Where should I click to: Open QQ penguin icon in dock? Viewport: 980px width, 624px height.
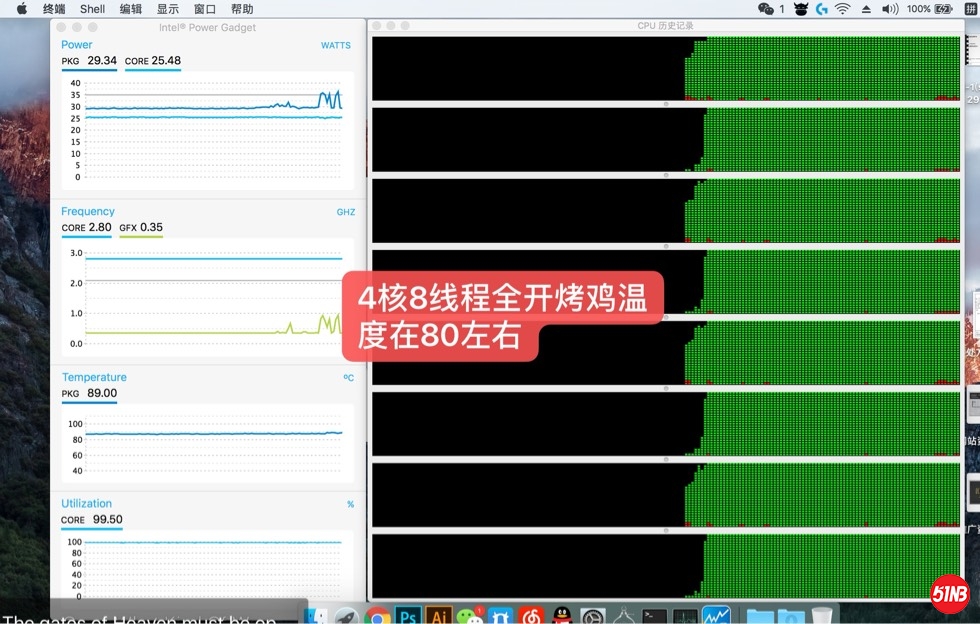click(x=562, y=616)
